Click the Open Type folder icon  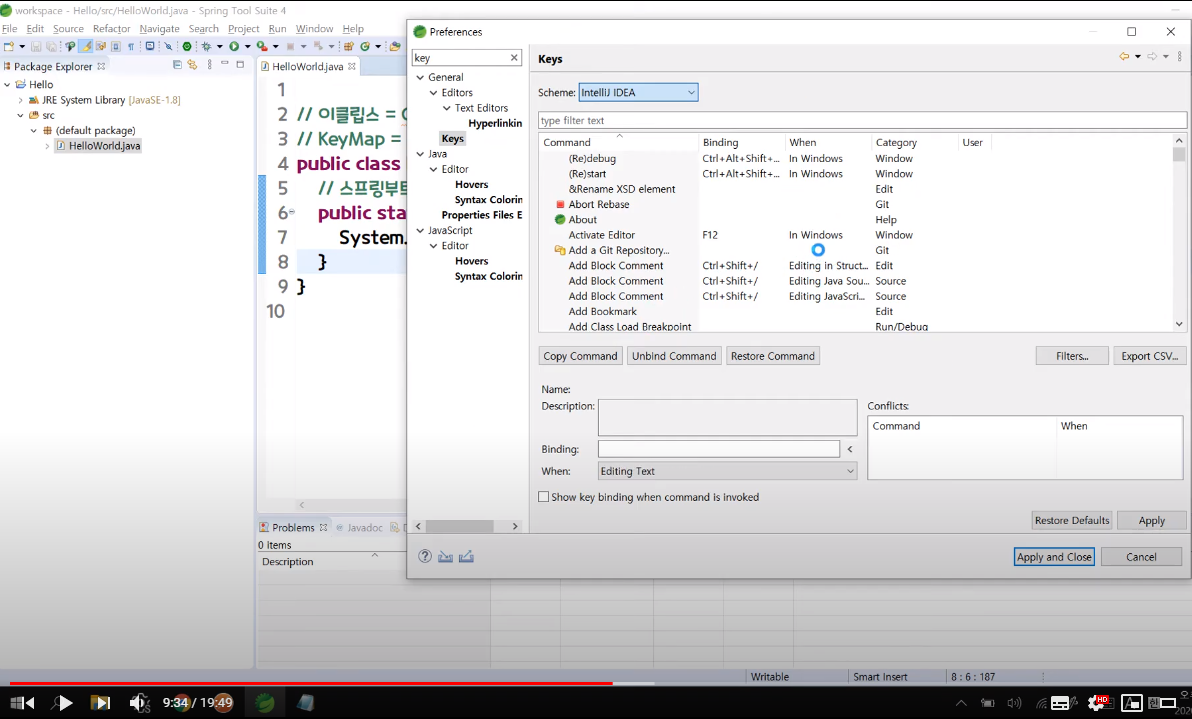(395, 46)
